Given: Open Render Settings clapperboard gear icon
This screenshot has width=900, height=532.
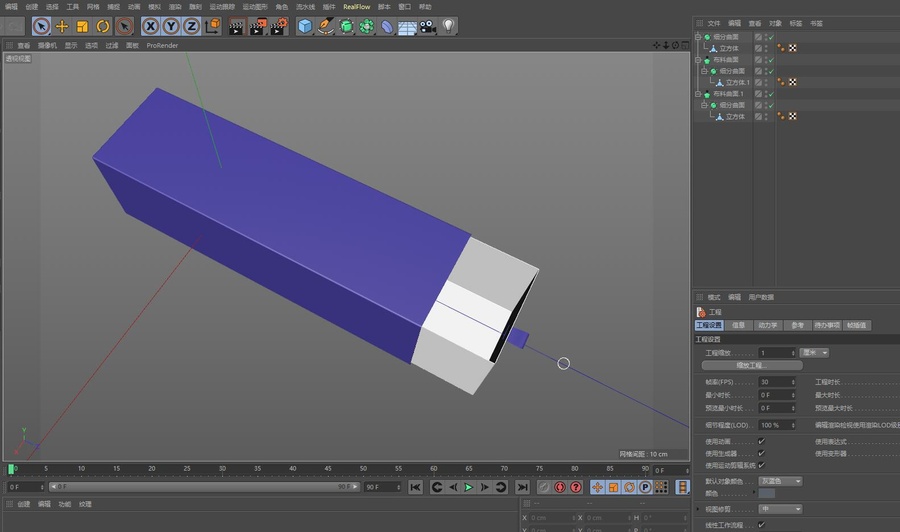Looking at the screenshot, I should point(279,26).
